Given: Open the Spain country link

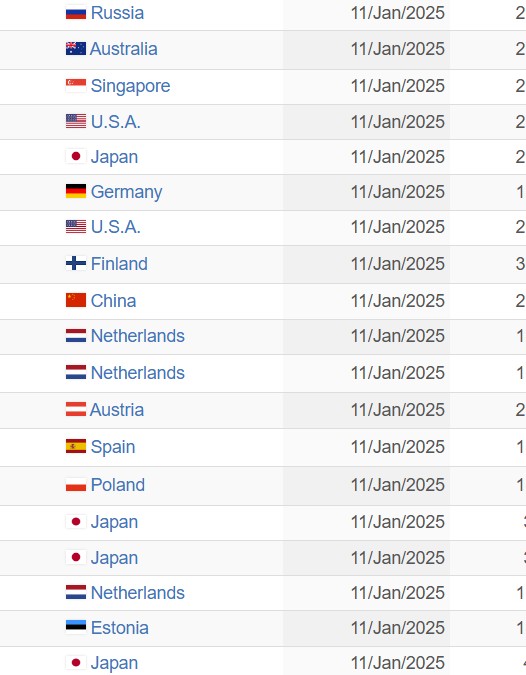Looking at the screenshot, I should click(x=113, y=447).
